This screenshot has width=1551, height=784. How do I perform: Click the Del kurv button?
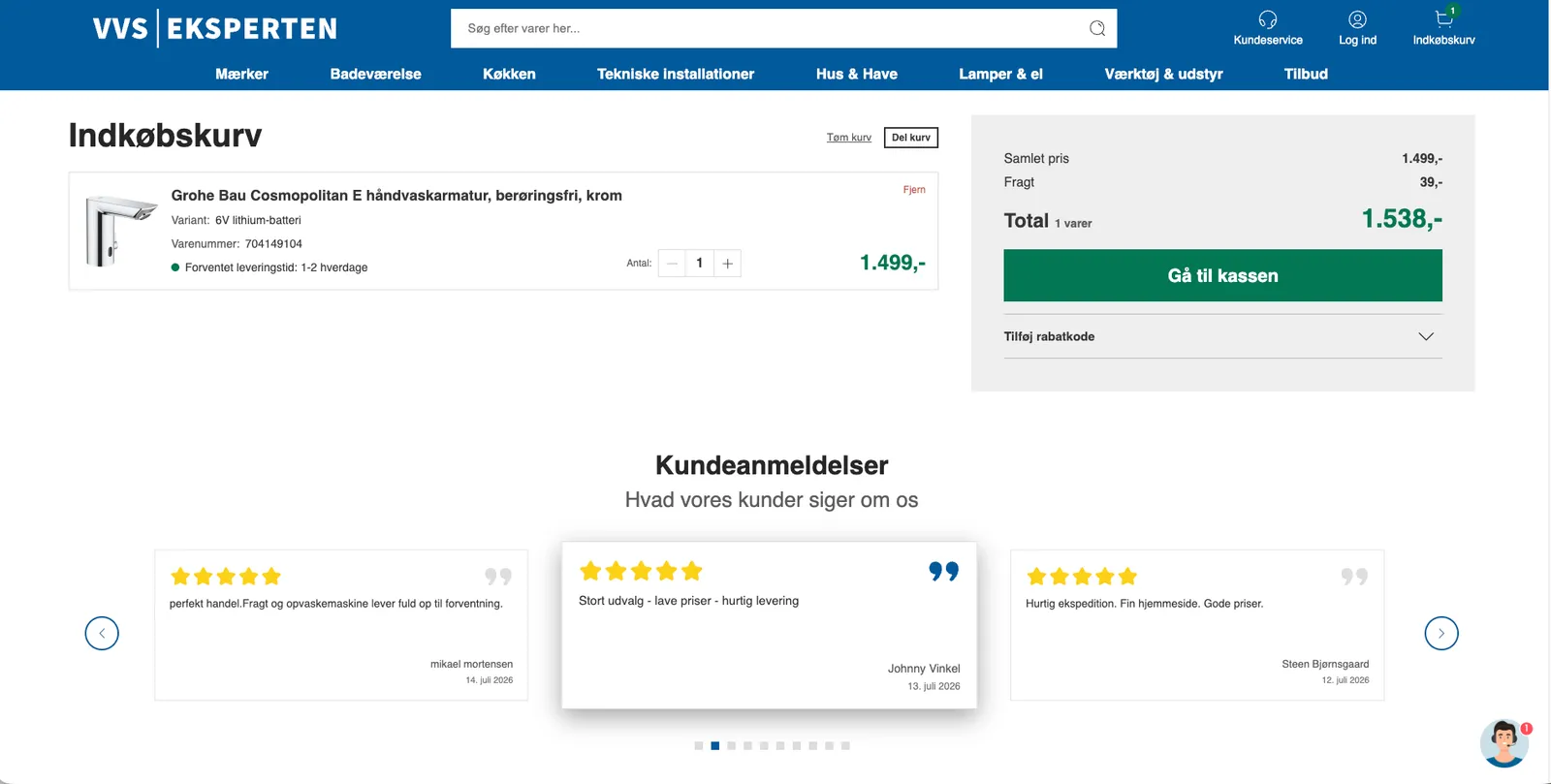tap(911, 138)
